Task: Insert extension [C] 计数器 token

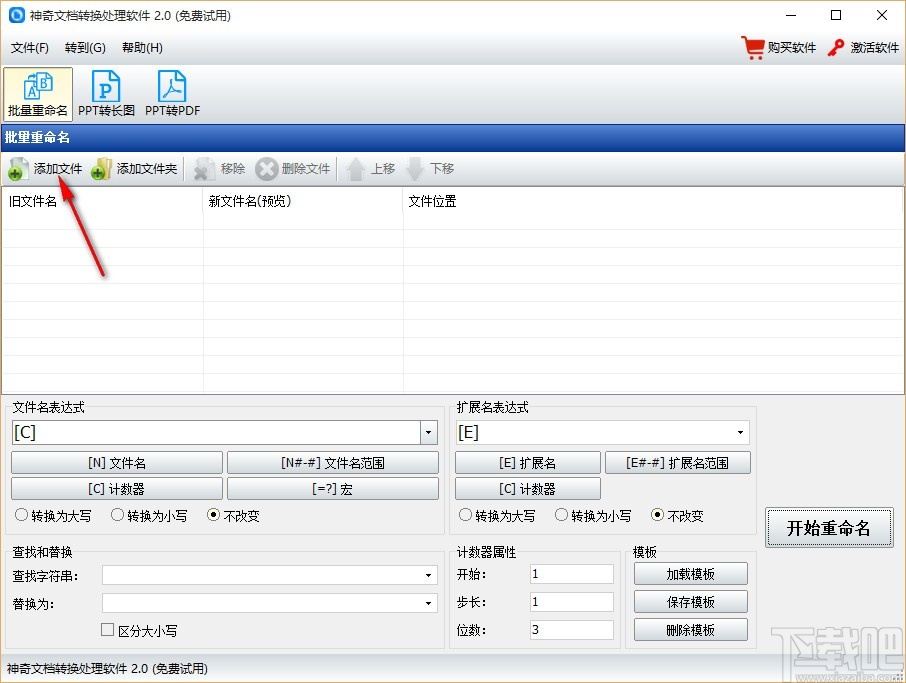Action: click(x=528, y=489)
